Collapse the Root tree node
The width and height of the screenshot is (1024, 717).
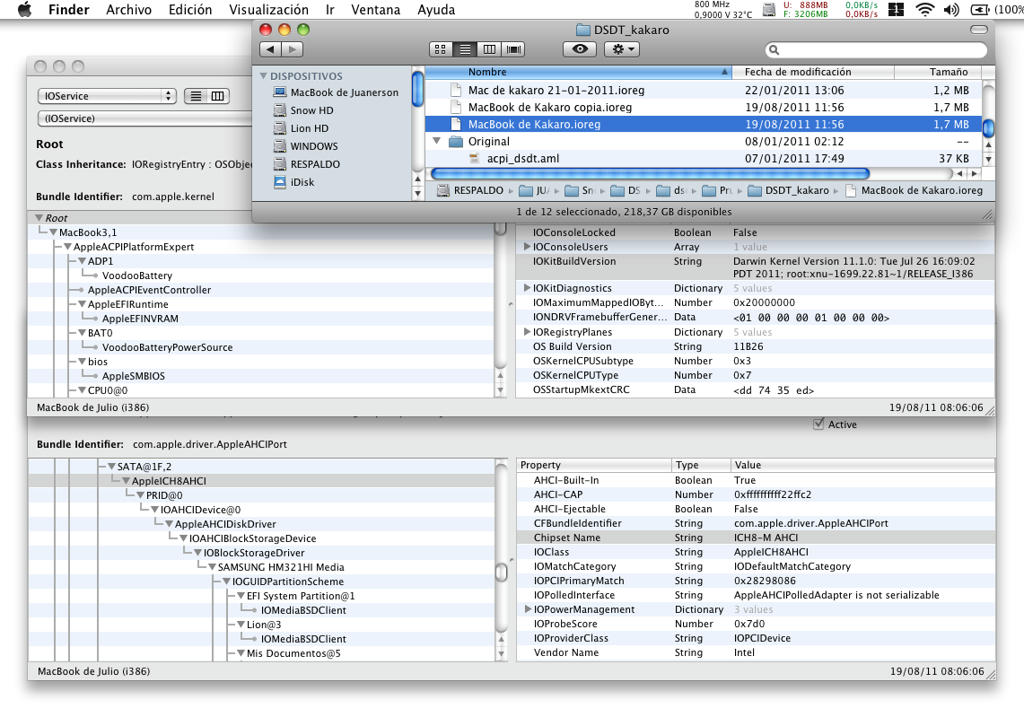tap(39, 217)
